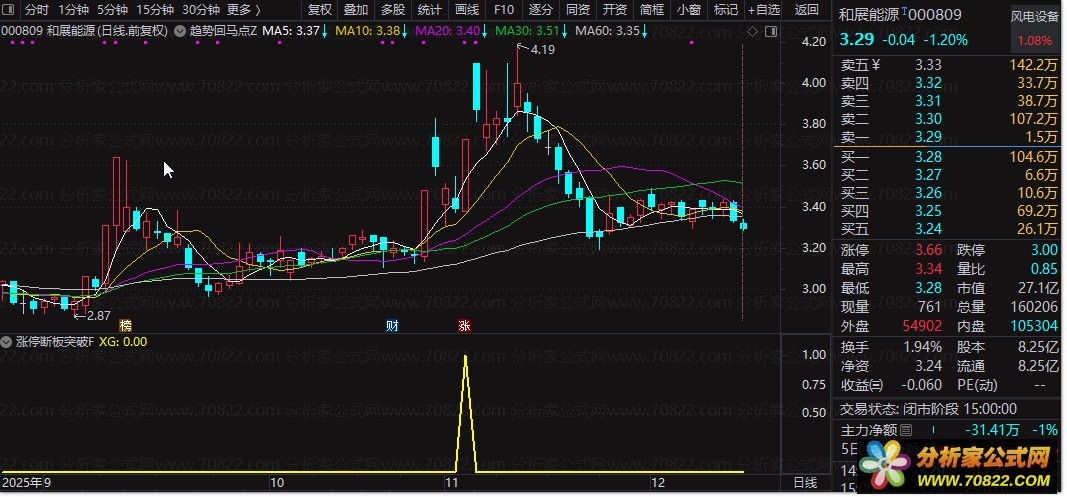Switch to 30分钟 period tab
This screenshot has width=1067, height=497.
[201, 10]
